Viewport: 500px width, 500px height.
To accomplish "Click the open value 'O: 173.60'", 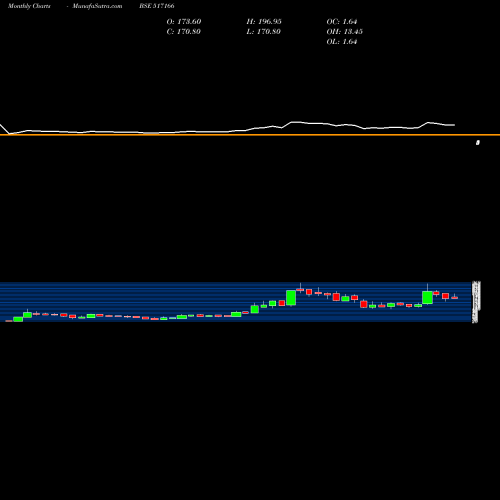I will [x=184, y=21].
